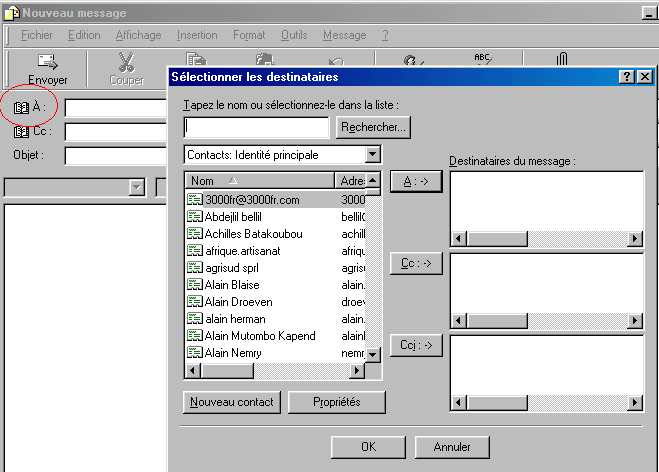Image resolution: width=659 pixels, height=472 pixels.
Task: Click contact card icon for agrisud sprl
Action: (195, 267)
